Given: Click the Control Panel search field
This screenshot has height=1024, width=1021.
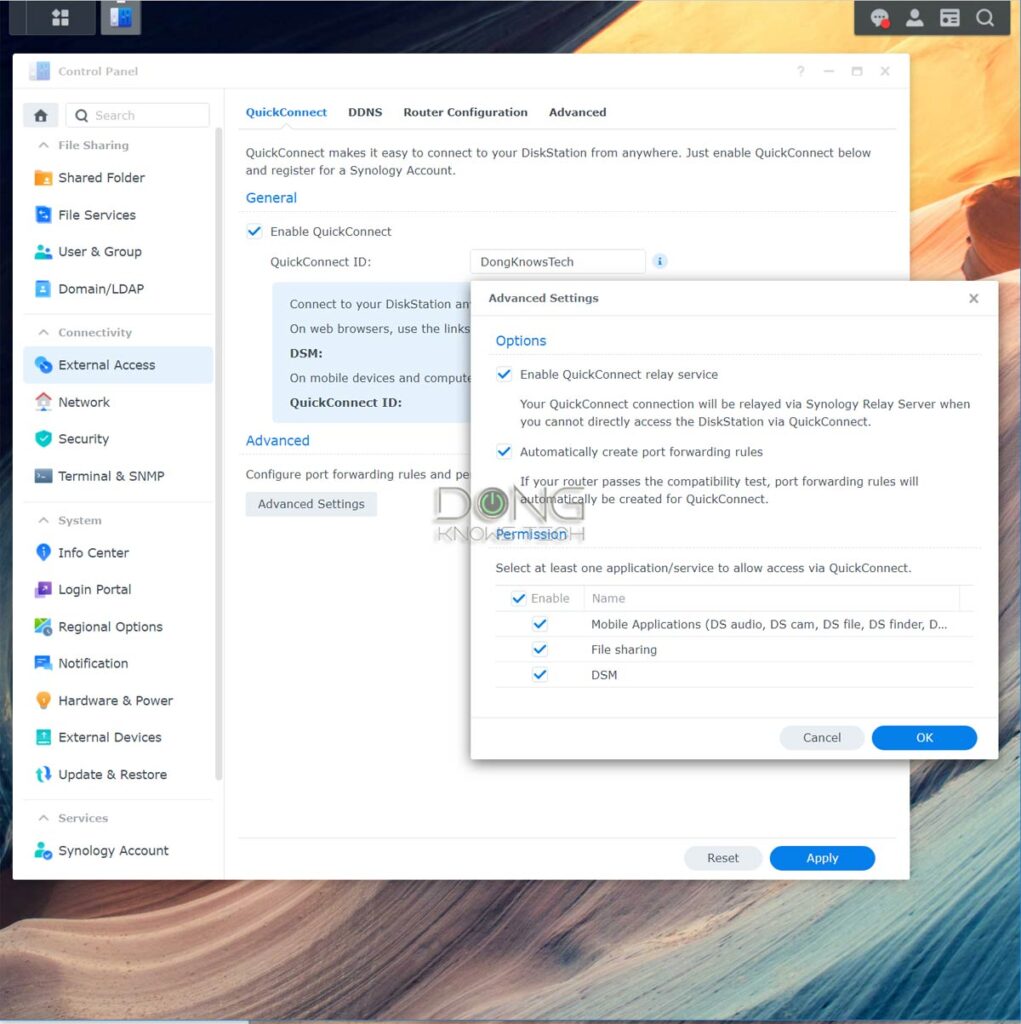Looking at the screenshot, I should (138, 116).
